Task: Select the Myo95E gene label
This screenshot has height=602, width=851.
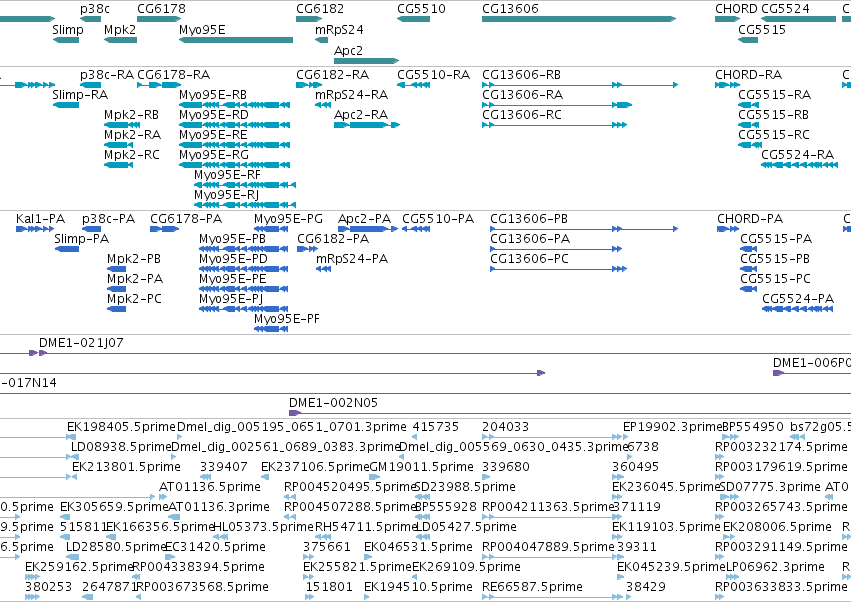Action: point(202,30)
